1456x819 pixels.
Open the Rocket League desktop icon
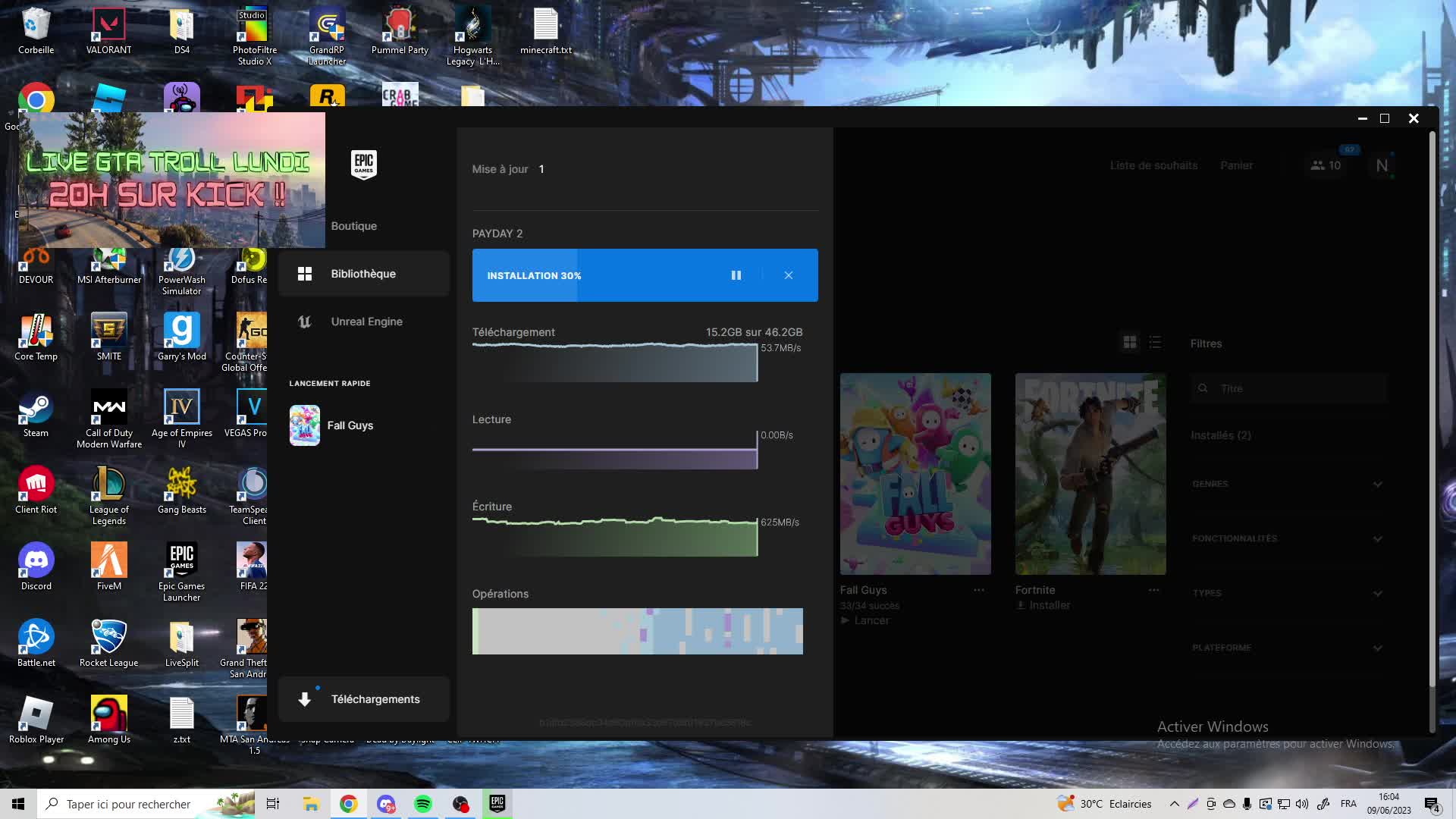[x=108, y=644]
